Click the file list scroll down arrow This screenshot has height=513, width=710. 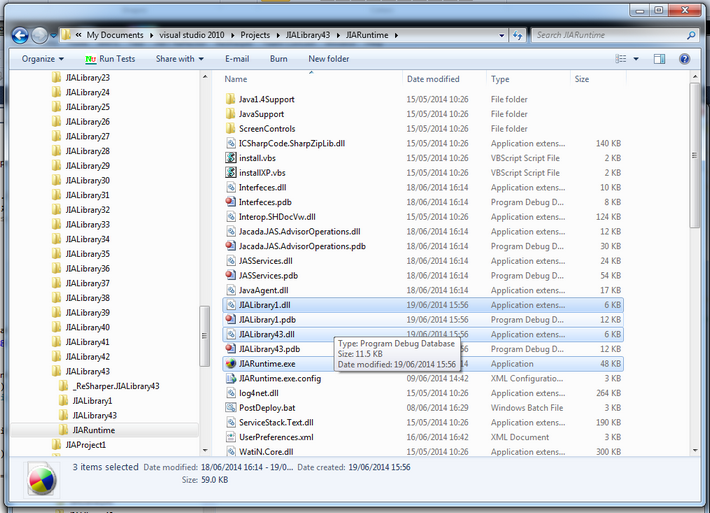[695, 450]
